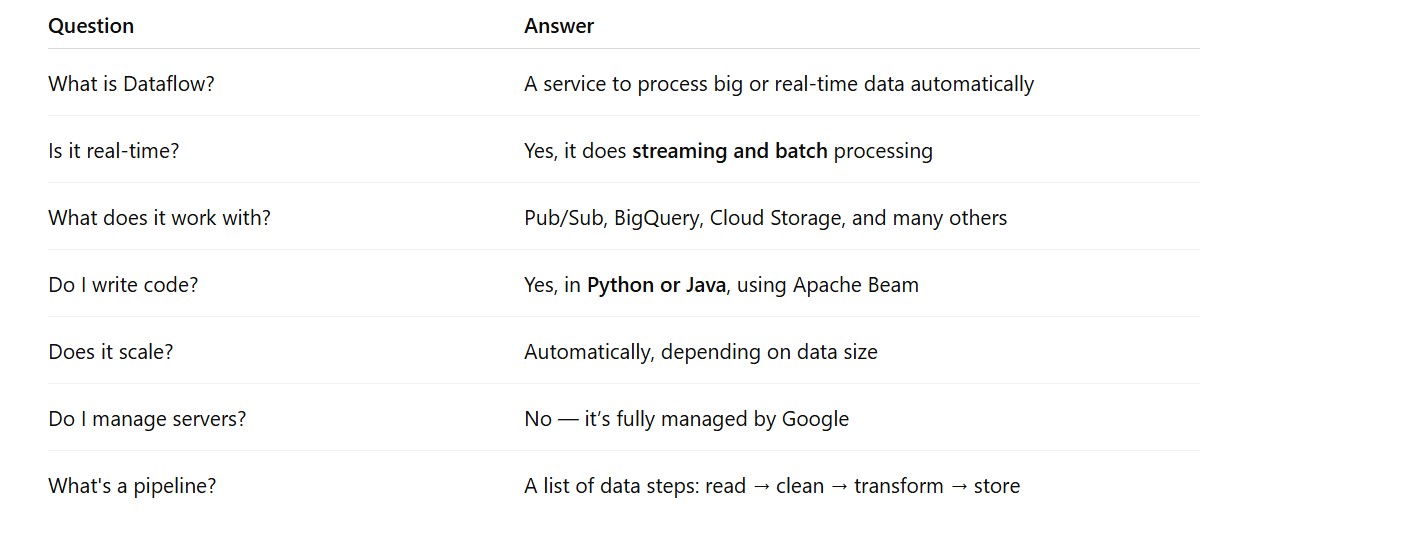Select 'What does it work with?' text
The image size is (1414, 537).
[x=159, y=218]
